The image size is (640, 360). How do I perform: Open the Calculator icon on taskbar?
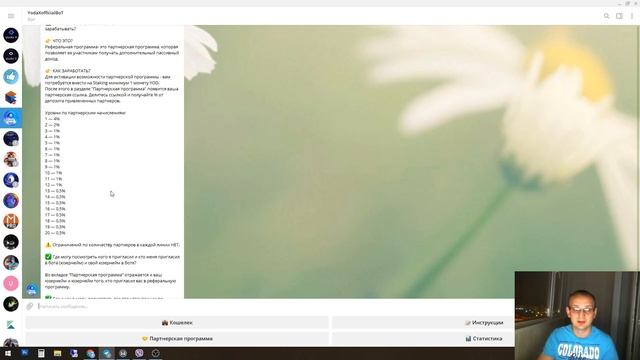(x=41, y=353)
